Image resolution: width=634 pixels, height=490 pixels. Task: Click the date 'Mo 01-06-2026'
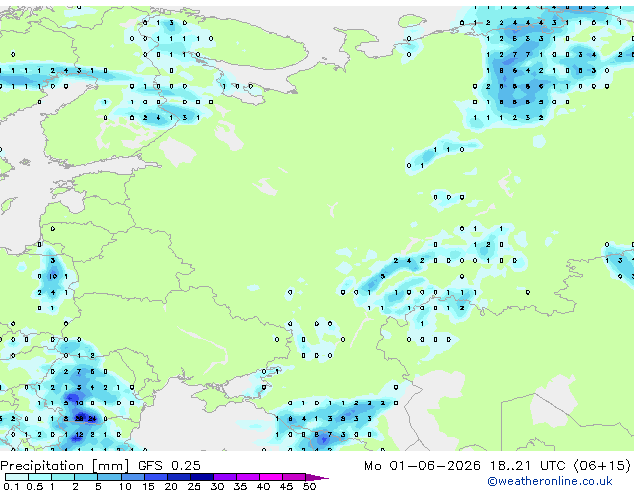[x=422, y=466]
